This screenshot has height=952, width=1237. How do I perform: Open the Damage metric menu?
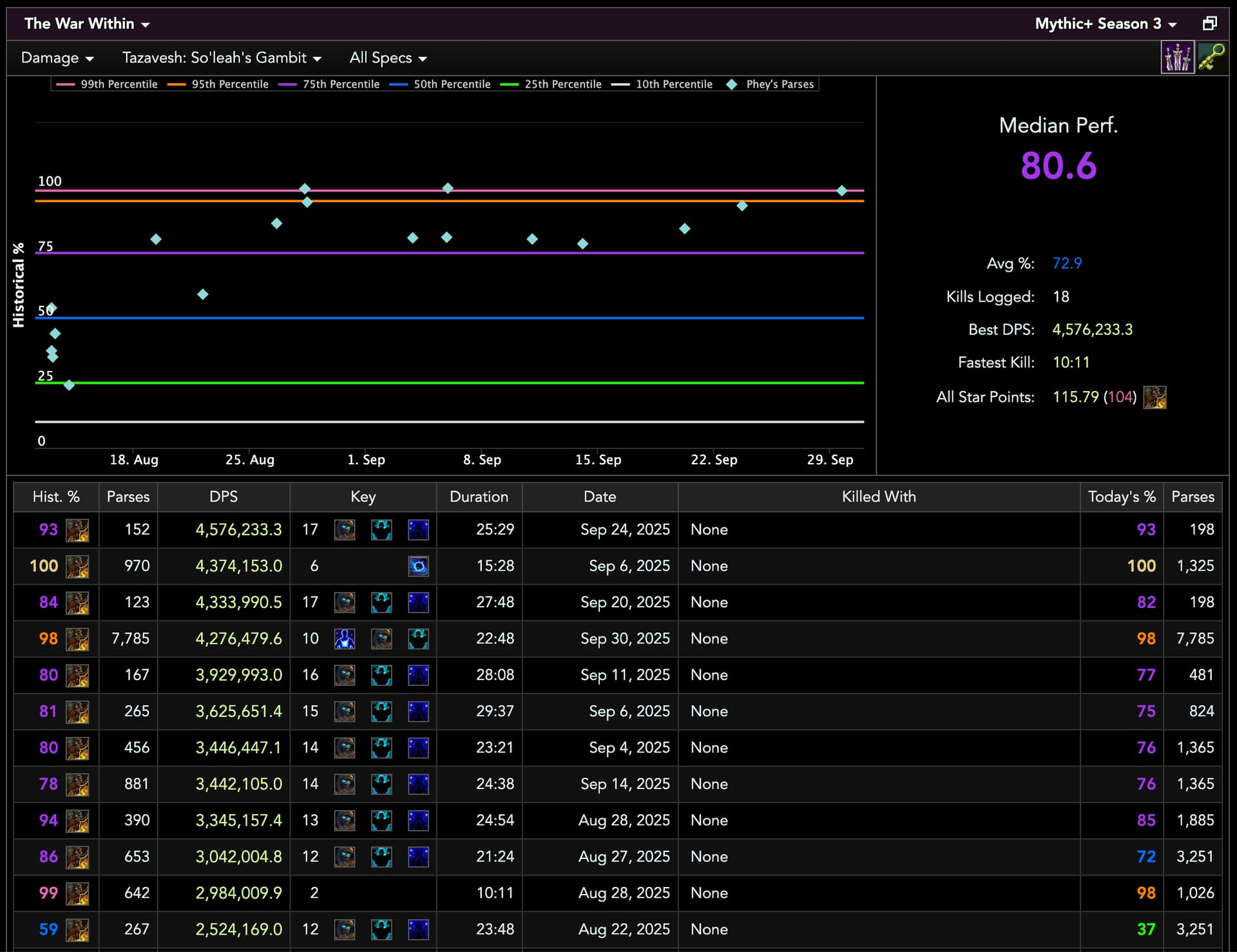pyautogui.click(x=57, y=58)
